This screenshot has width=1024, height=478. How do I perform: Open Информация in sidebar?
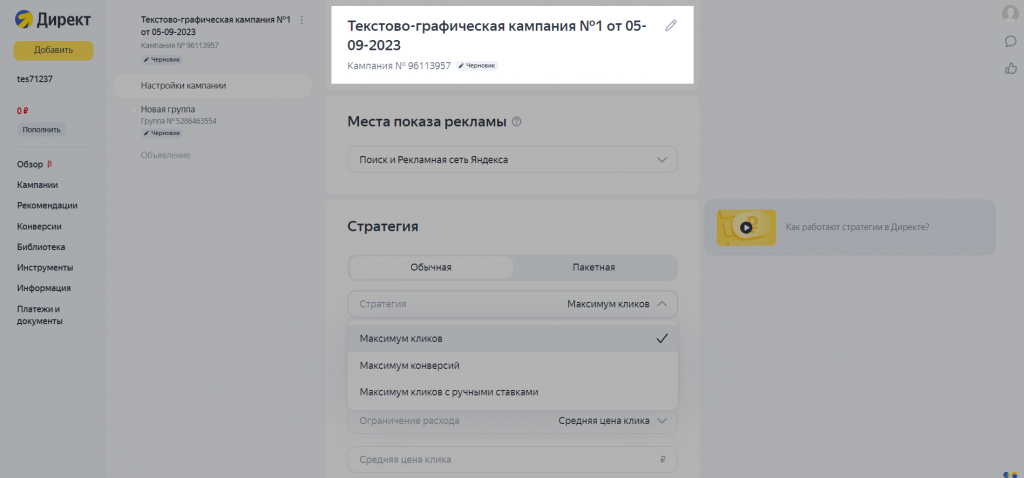point(44,288)
